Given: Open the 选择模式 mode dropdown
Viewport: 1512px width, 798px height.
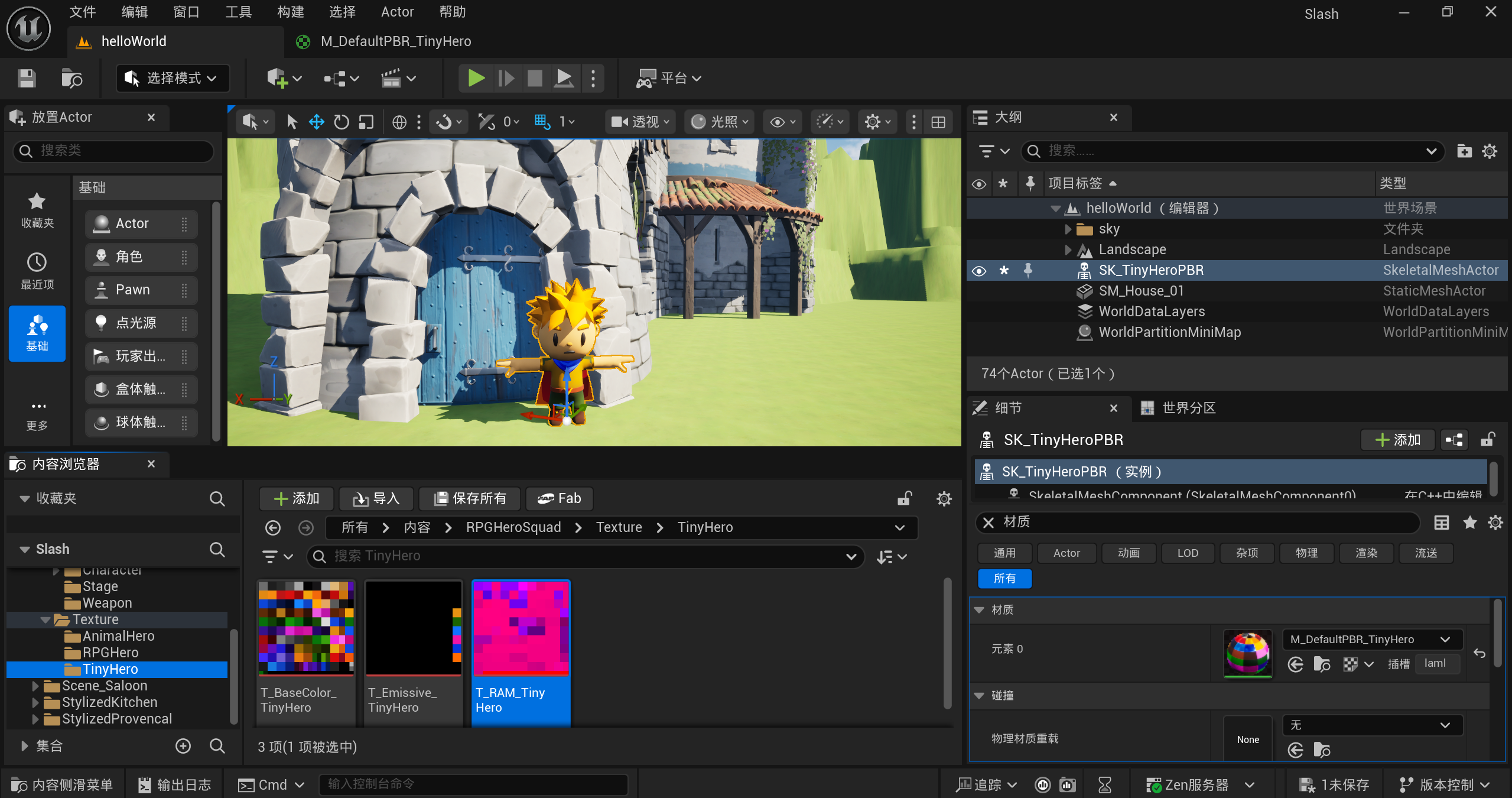Looking at the screenshot, I should coord(173,78).
